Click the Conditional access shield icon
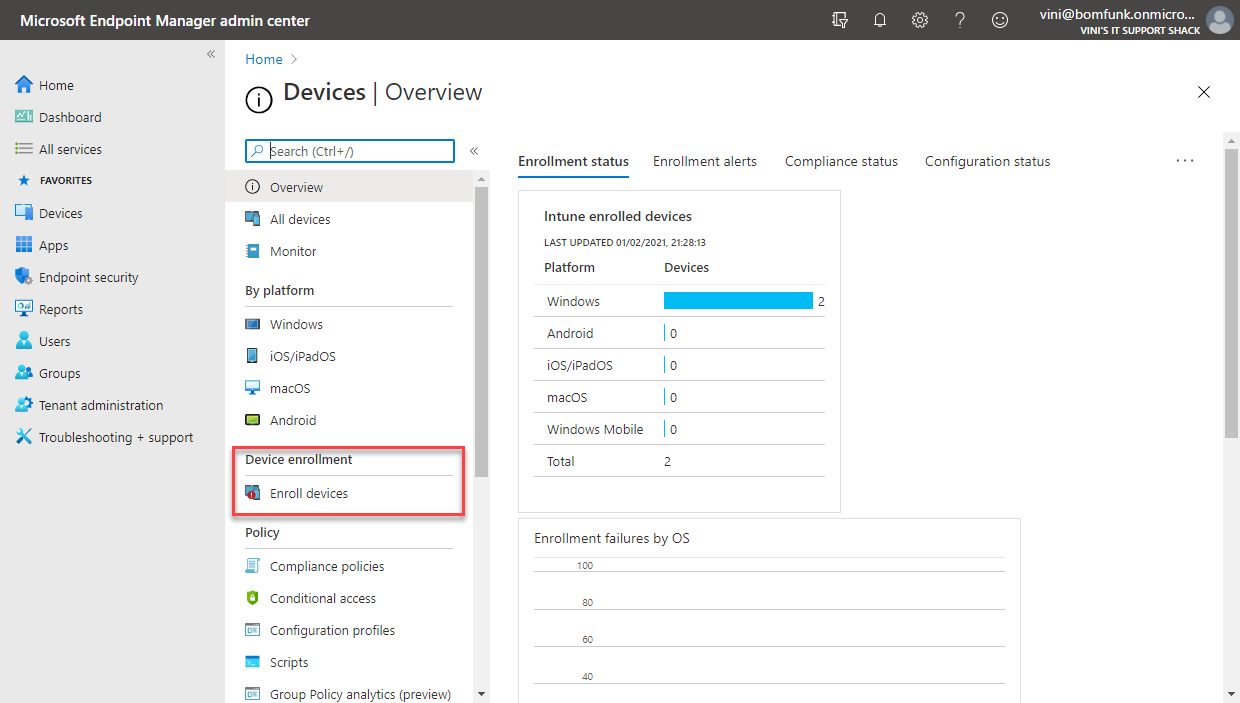Image resolution: width=1240 pixels, height=703 pixels. click(253, 598)
